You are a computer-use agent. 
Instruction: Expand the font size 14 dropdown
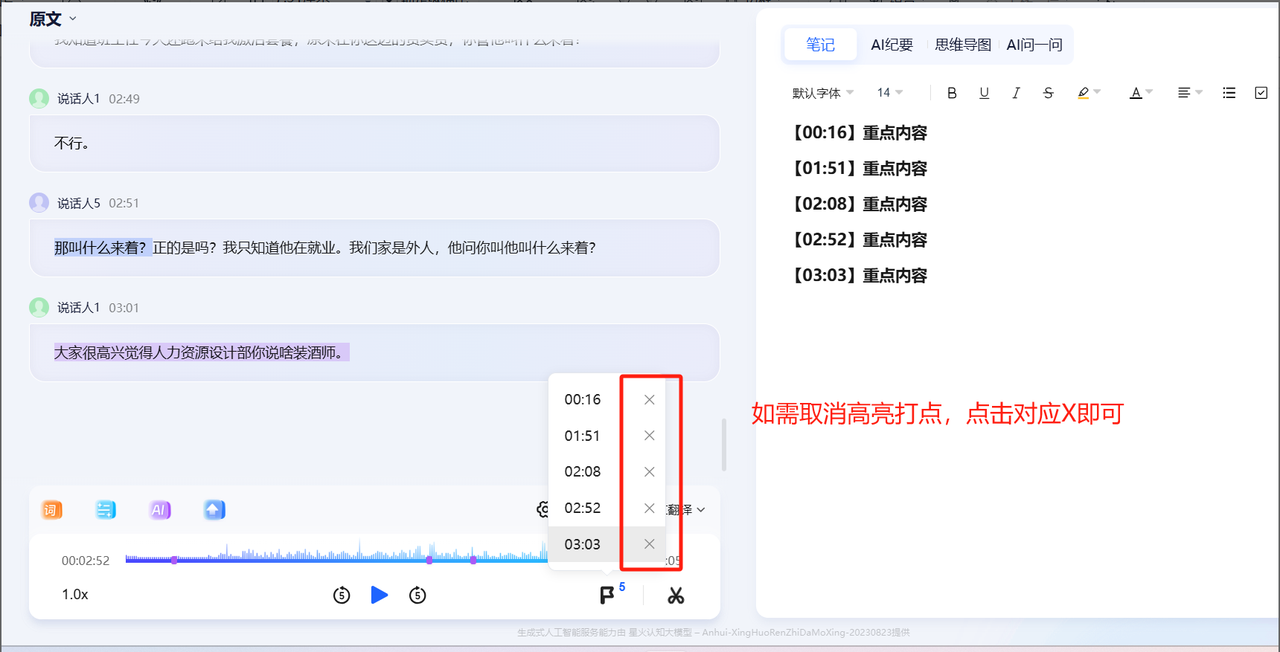tap(890, 93)
